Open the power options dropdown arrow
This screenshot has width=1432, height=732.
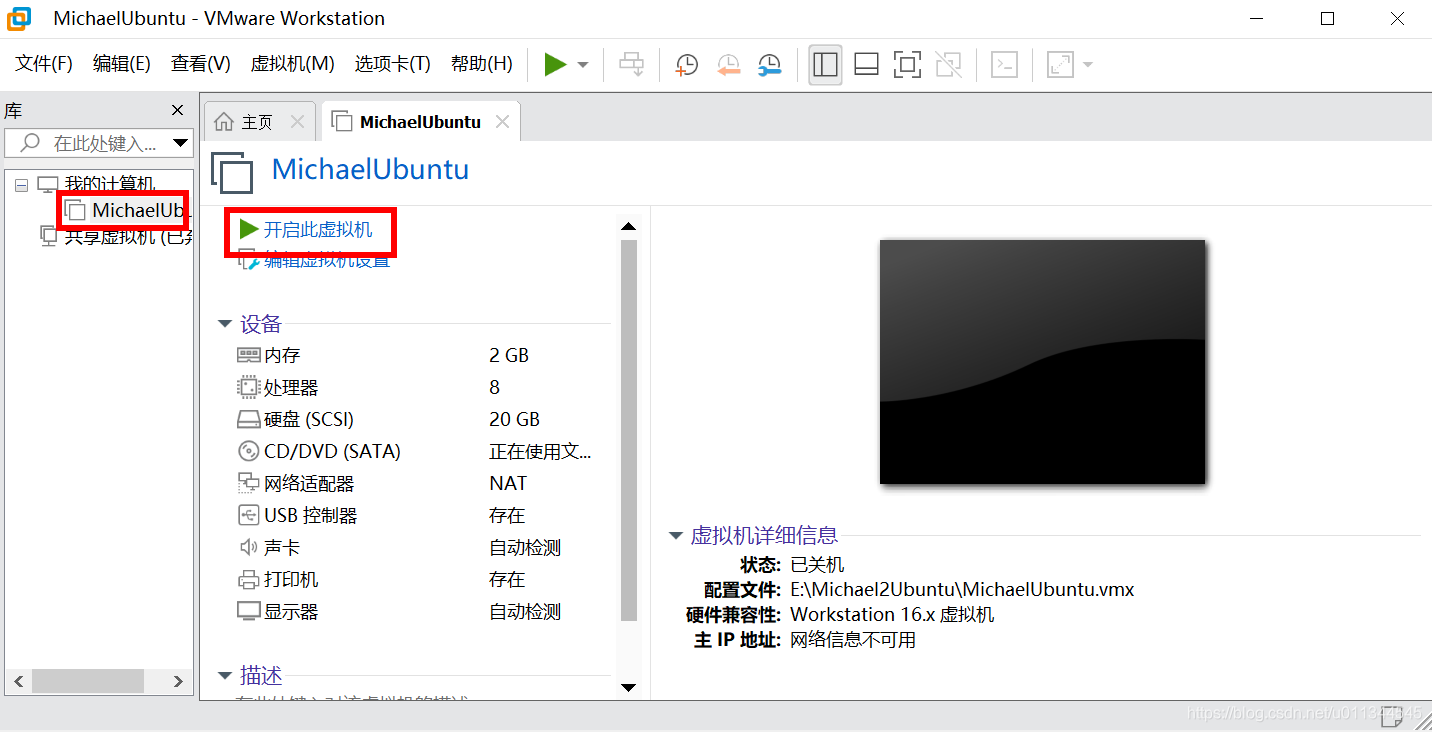(x=583, y=65)
